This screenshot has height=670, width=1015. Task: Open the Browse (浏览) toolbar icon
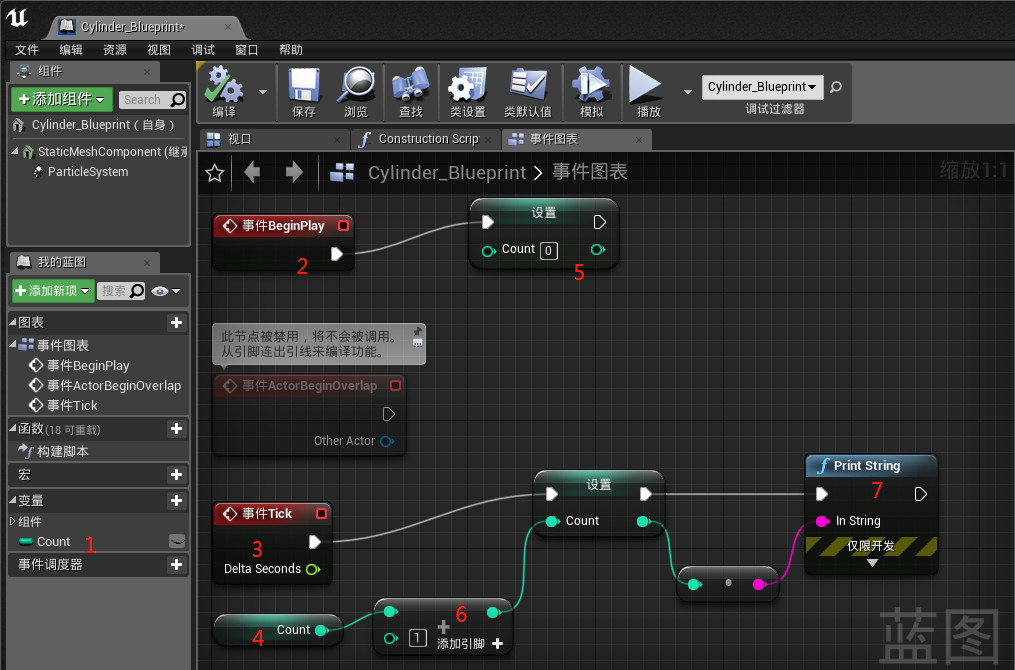(x=356, y=85)
